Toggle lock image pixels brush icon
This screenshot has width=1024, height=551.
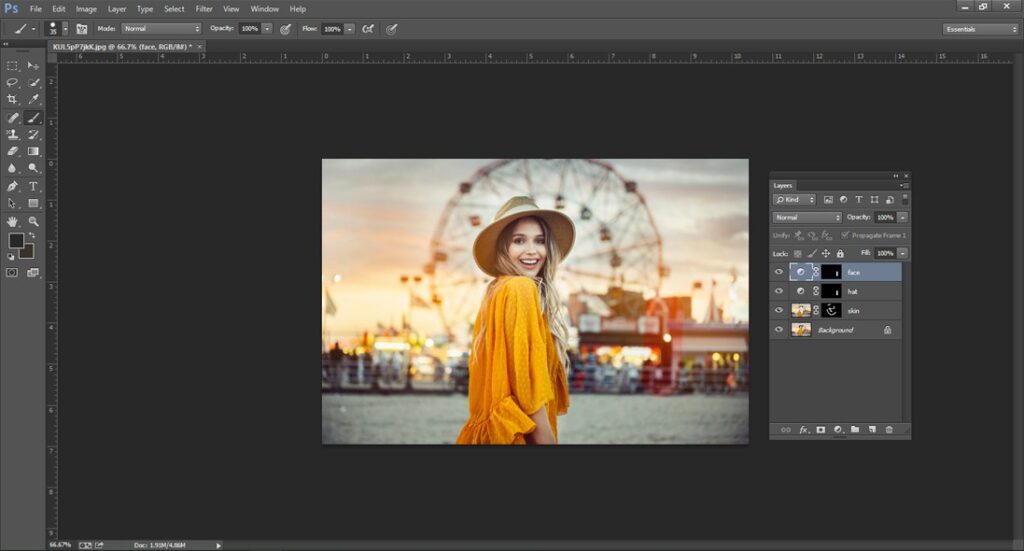point(812,253)
